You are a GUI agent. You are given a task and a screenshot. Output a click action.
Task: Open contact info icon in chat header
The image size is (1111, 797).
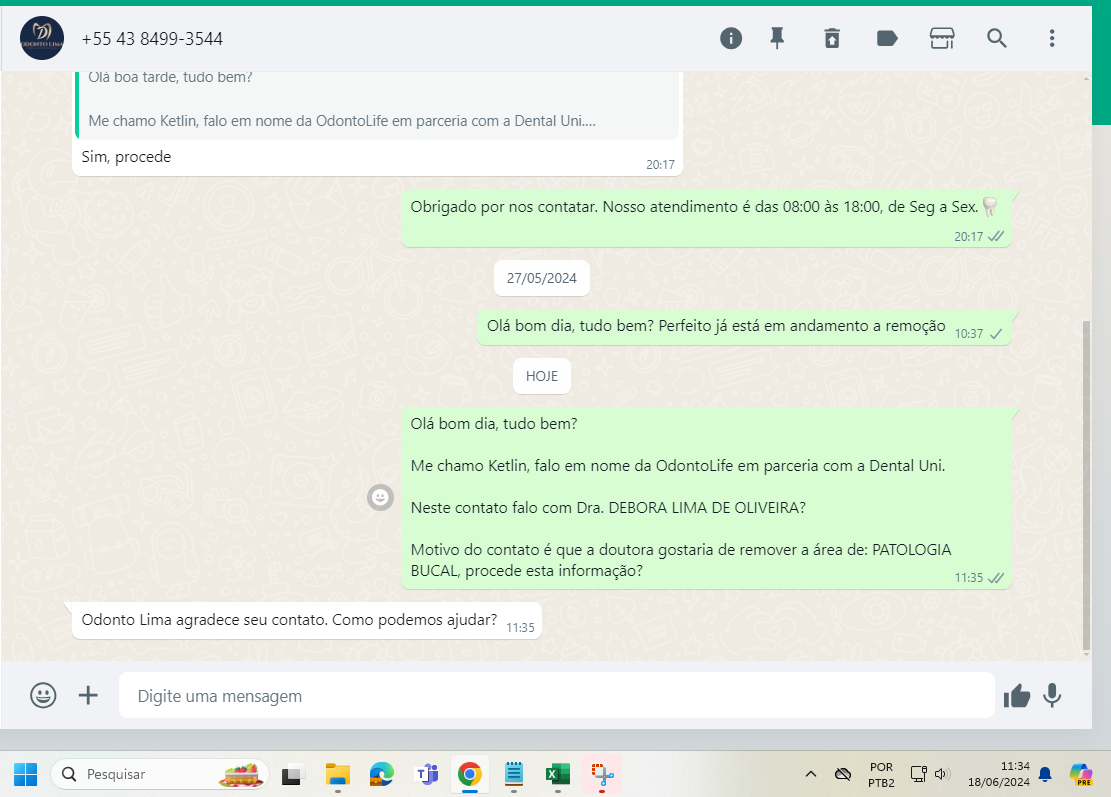731,38
